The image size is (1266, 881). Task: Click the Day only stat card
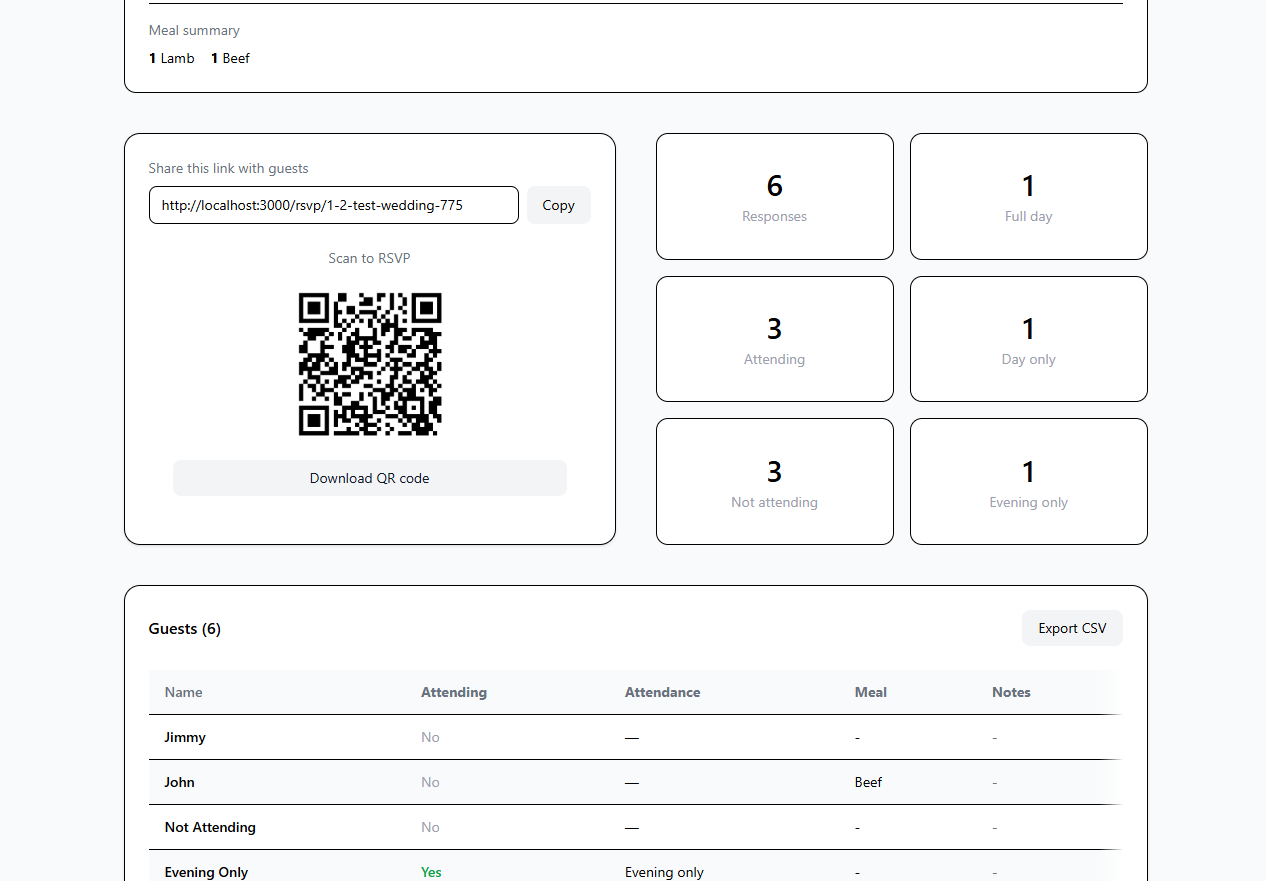click(x=1028, y=338)
